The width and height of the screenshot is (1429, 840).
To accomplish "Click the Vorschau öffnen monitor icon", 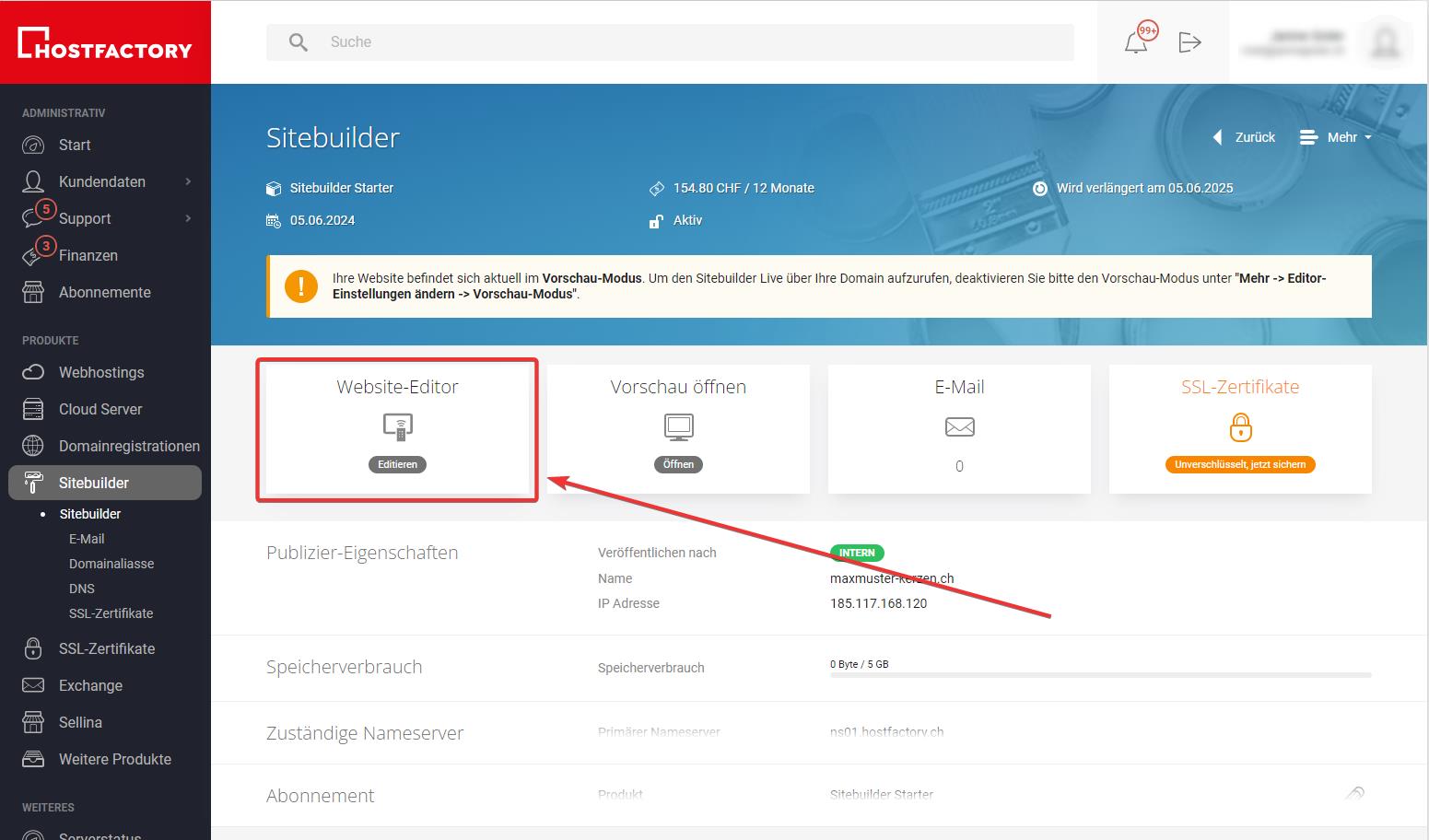I will tap(679, 426).
